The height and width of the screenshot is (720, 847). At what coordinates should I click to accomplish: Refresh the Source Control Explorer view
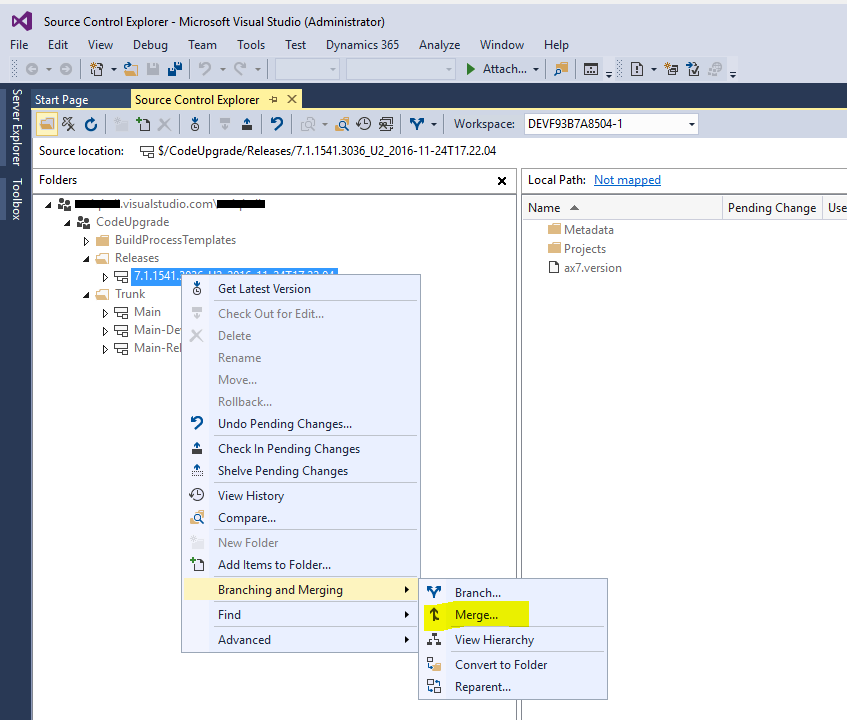90,122
